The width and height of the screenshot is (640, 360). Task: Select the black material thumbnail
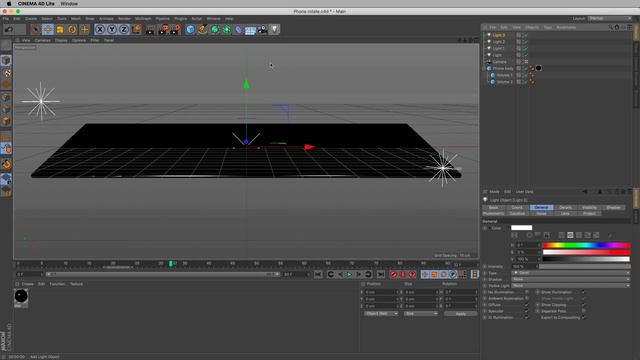[21, 296]
